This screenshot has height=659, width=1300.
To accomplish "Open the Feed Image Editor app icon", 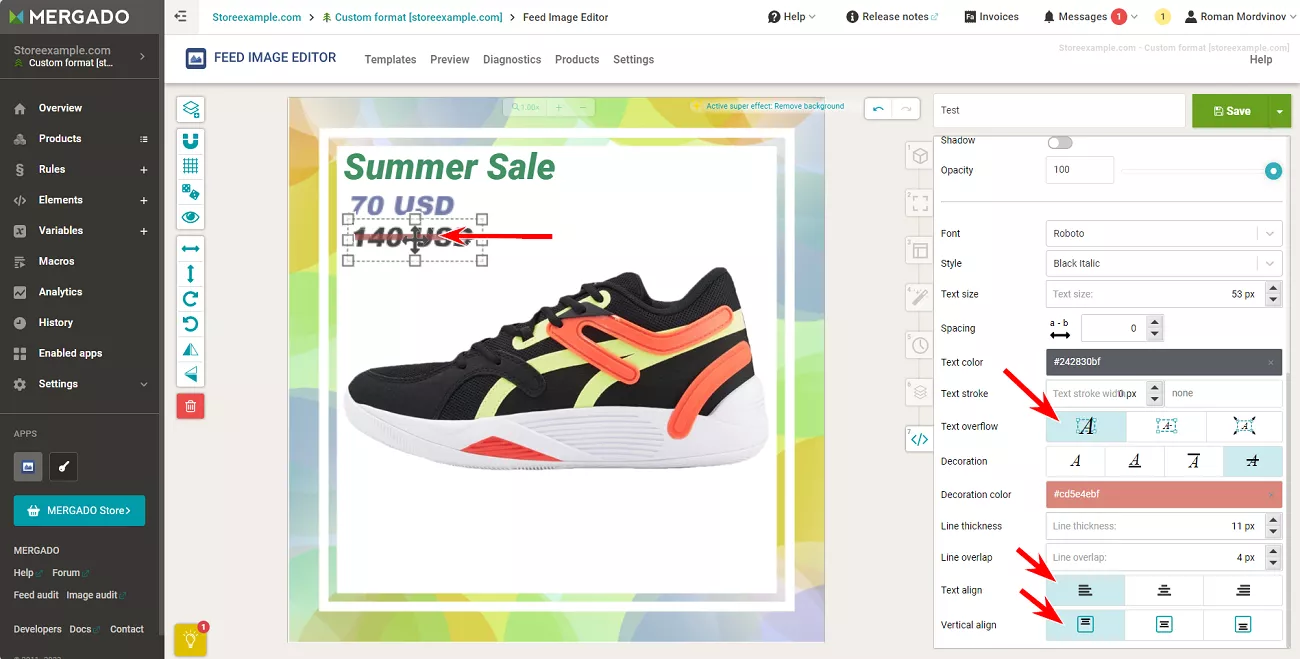I will [x=28, y=466].
